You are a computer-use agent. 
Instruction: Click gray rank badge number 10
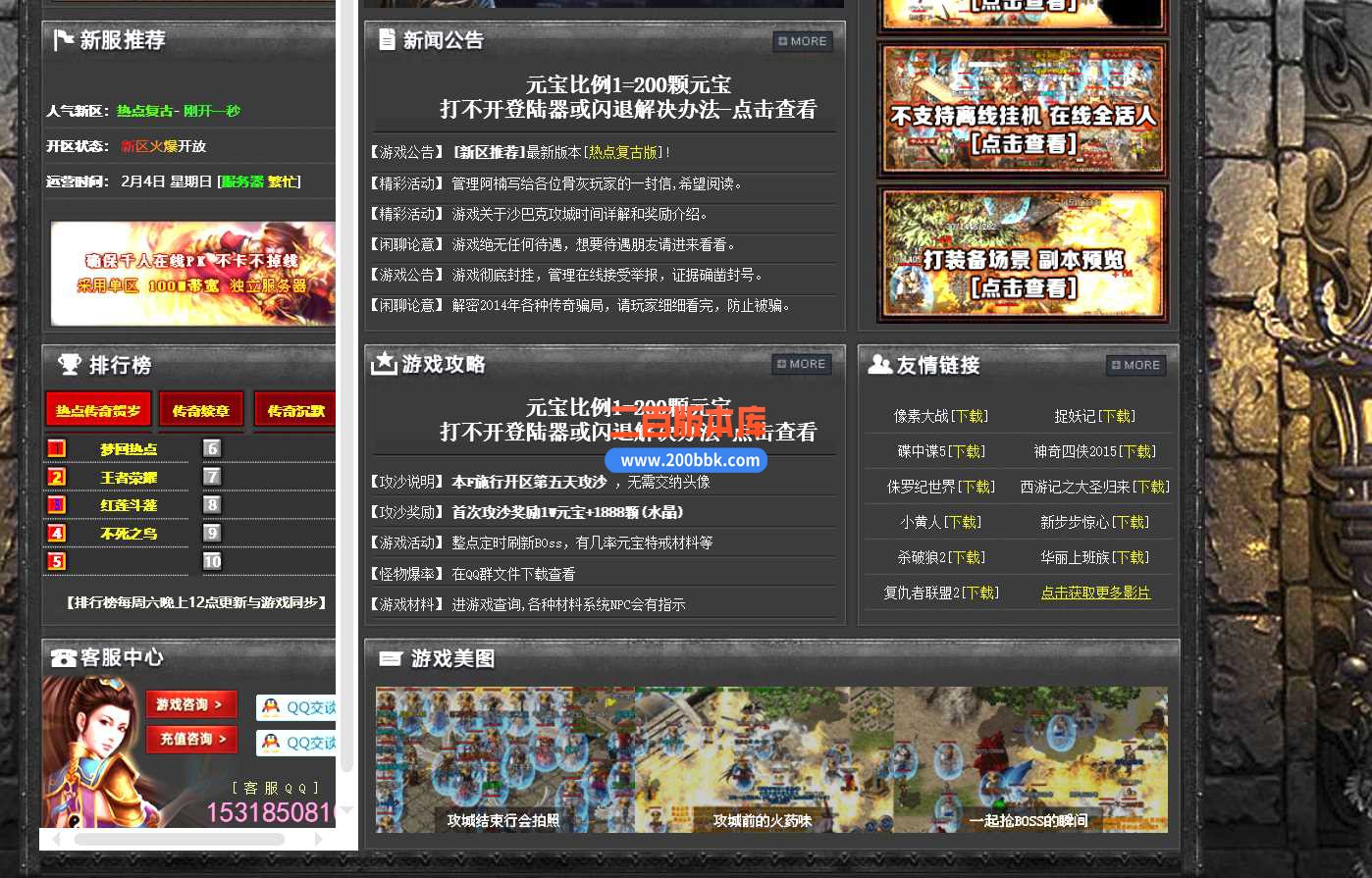coord(212,561)
